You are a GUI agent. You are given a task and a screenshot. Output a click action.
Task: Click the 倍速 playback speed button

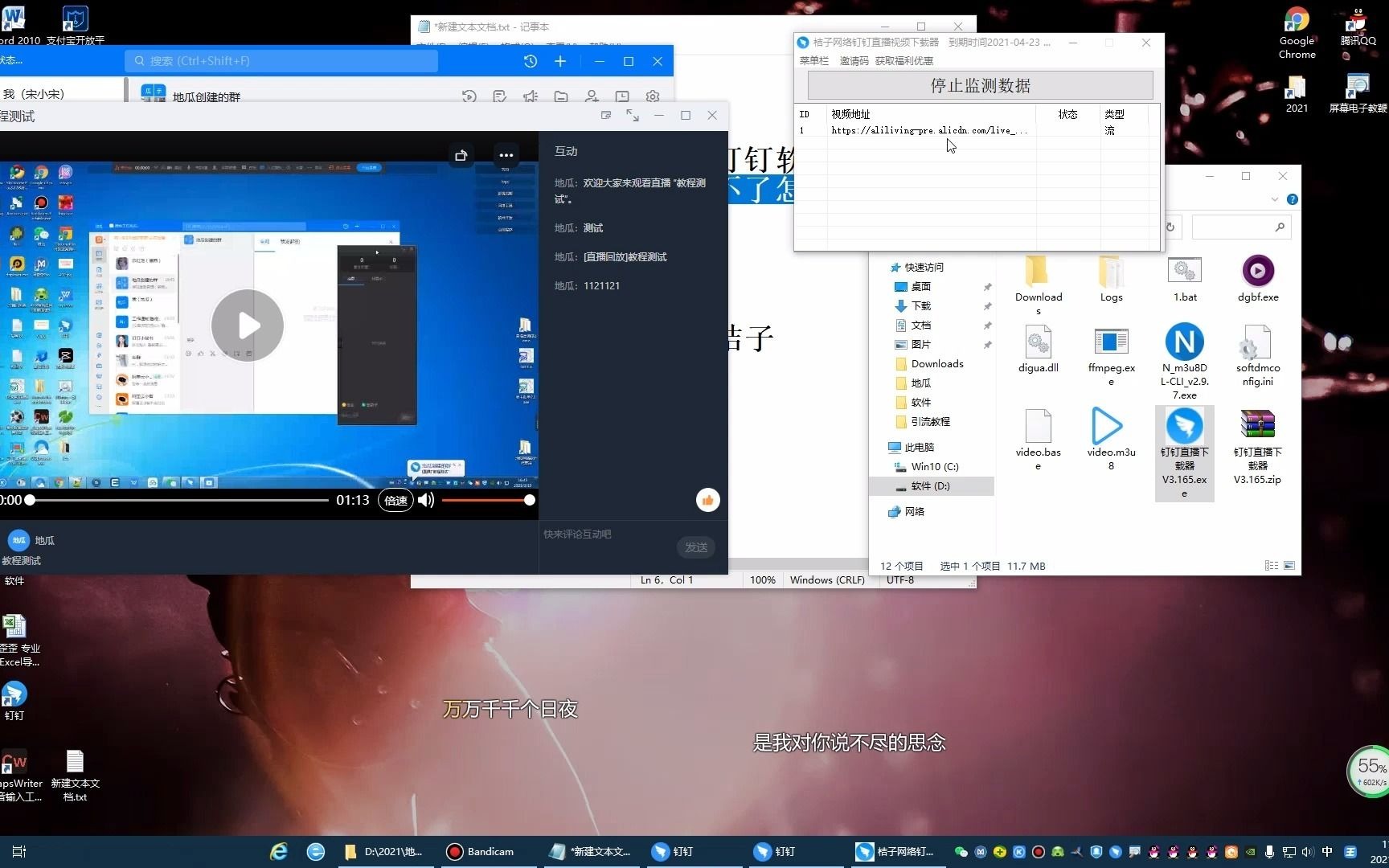pos(395,500)
